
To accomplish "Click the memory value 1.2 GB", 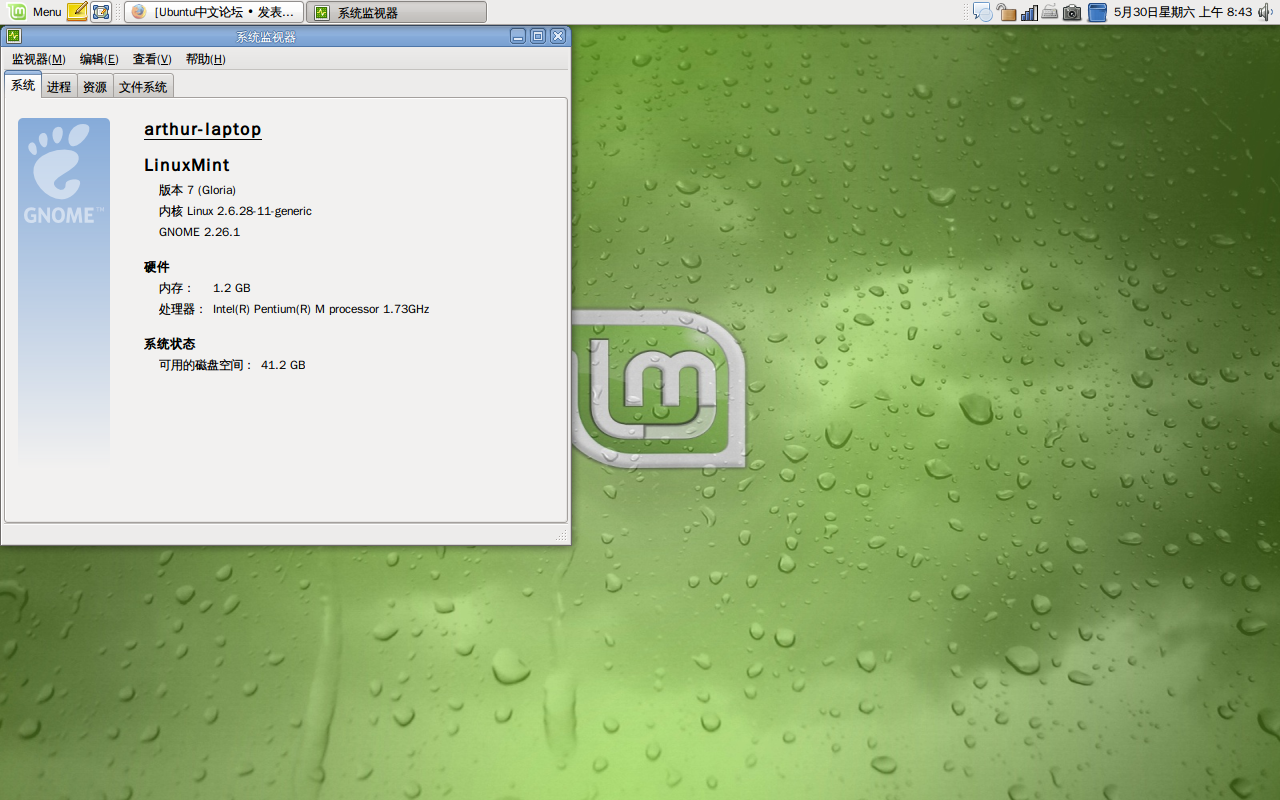I will click(x=232, y=288).
